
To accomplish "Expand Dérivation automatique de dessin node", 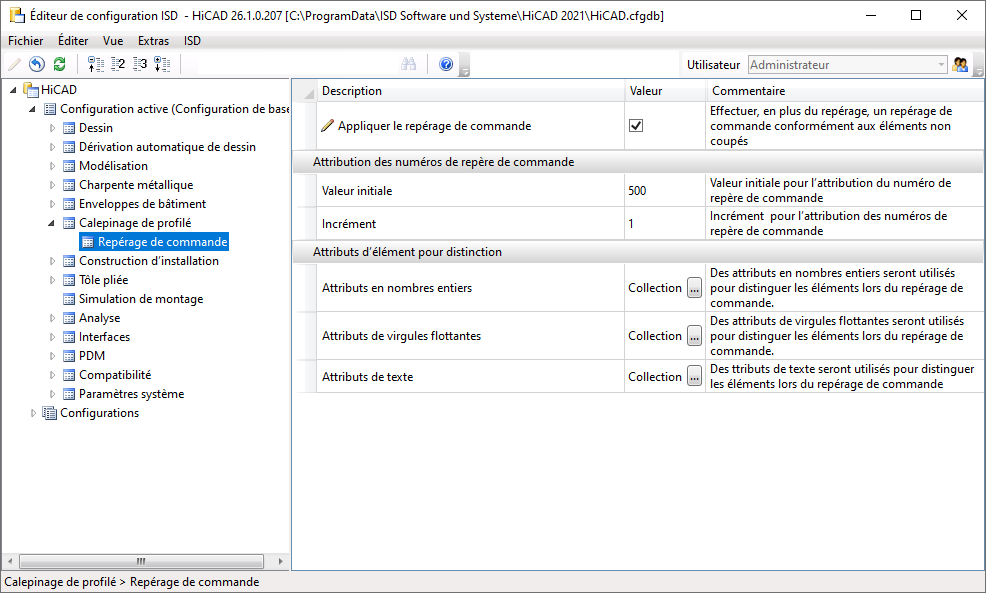I will click(x=52, y=147).
